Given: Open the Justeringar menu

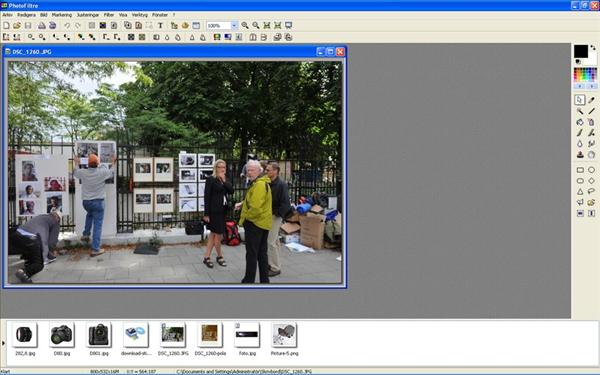Looking at the screenshot, I should click(88, 15).
